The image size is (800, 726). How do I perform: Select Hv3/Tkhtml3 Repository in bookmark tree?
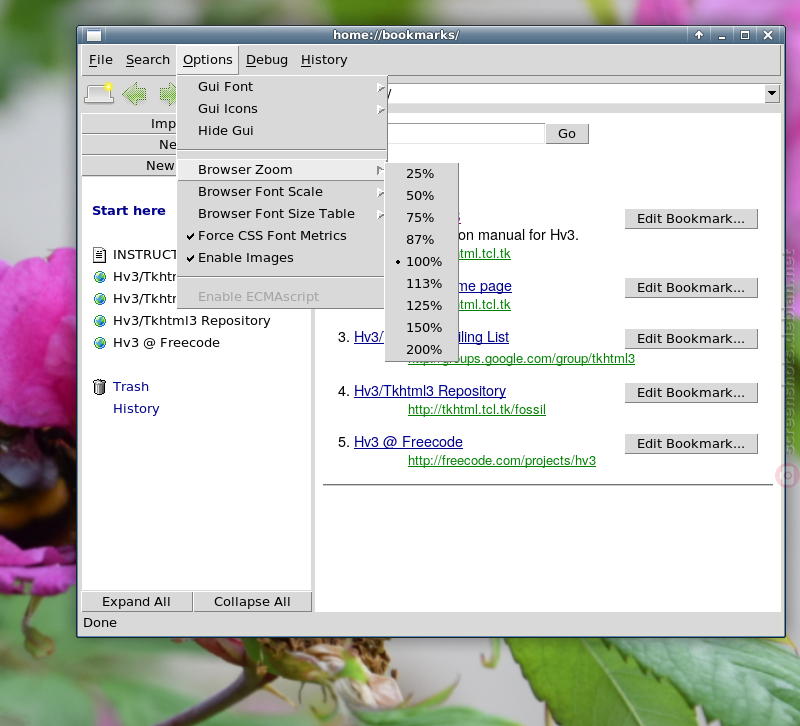tap(191, 321)
